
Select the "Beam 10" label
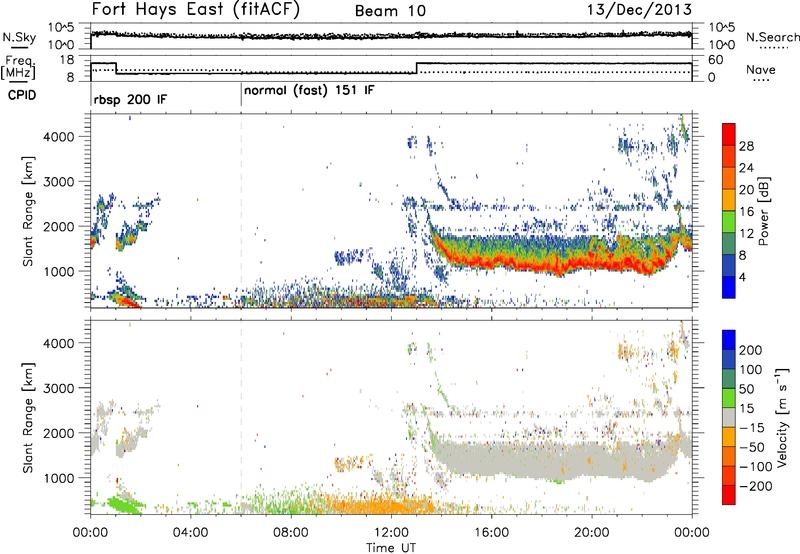pos(390,11)
